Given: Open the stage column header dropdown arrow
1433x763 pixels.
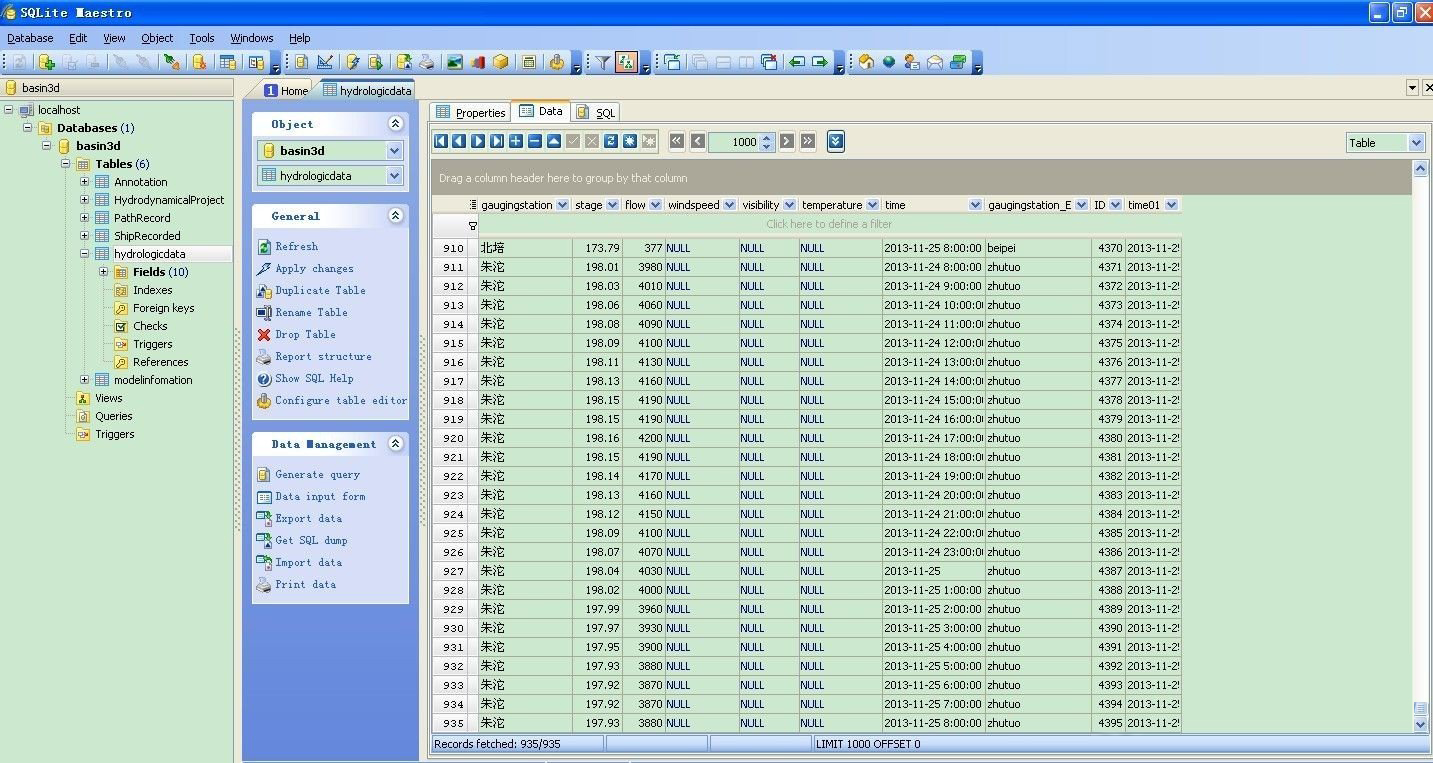Looking at the screenshot, I should tap(612, 205).
